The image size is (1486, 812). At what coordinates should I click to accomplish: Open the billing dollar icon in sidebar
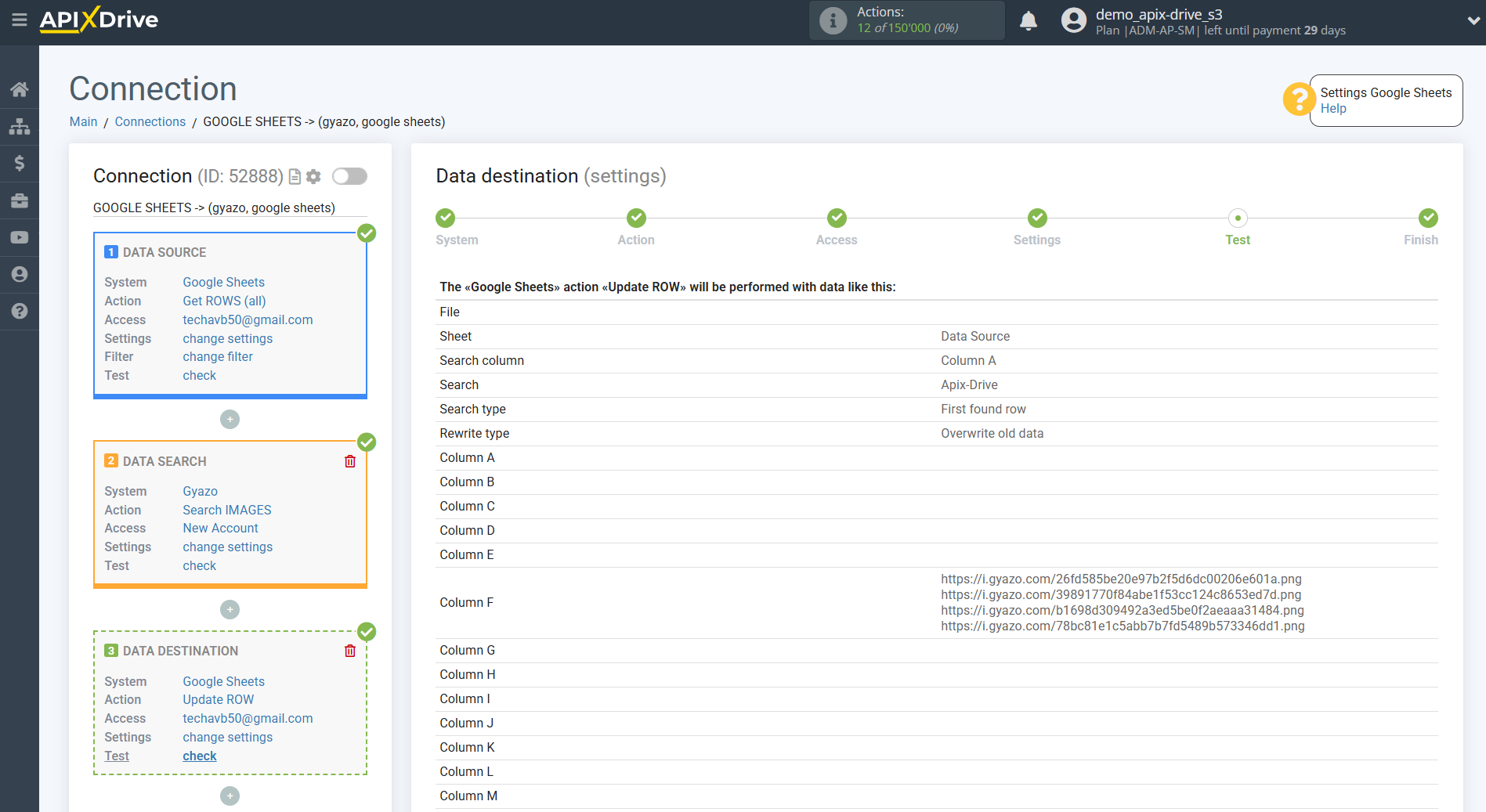(x=20, y=163)
